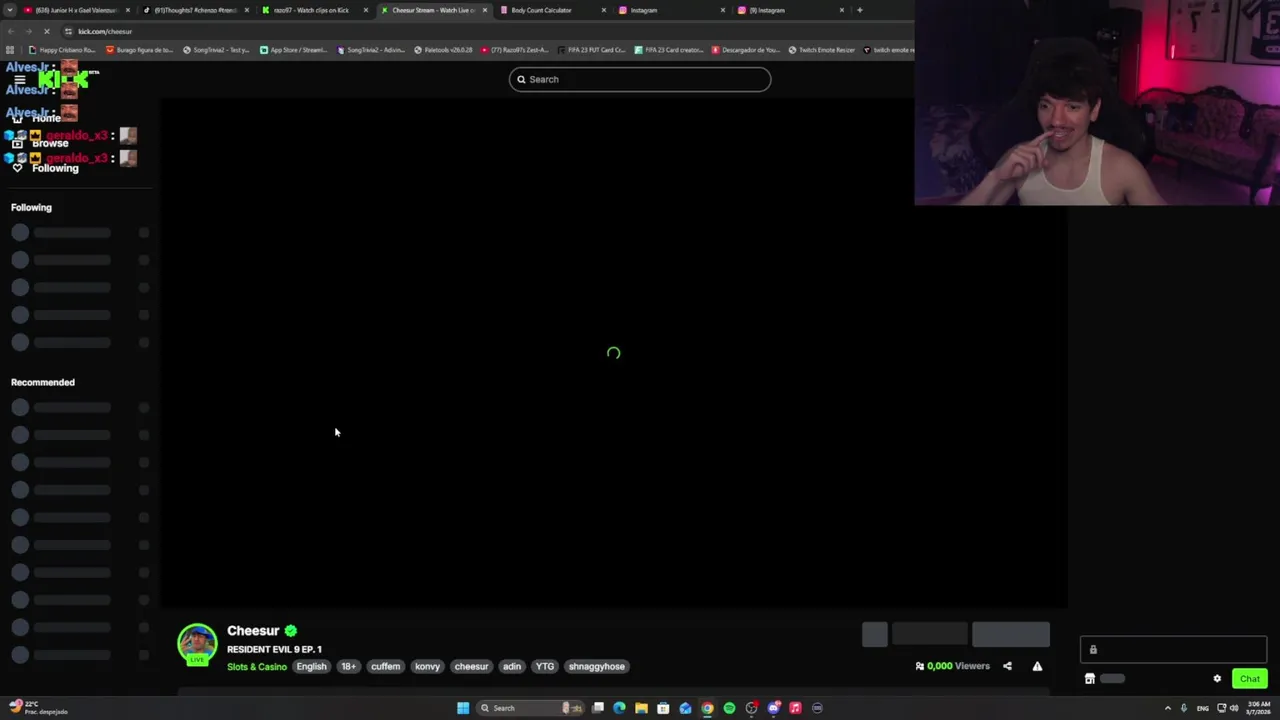The image size is (1280, 720).
Task: Open Twitch Emote Resizer bookmark
Action: pos(822,50)
